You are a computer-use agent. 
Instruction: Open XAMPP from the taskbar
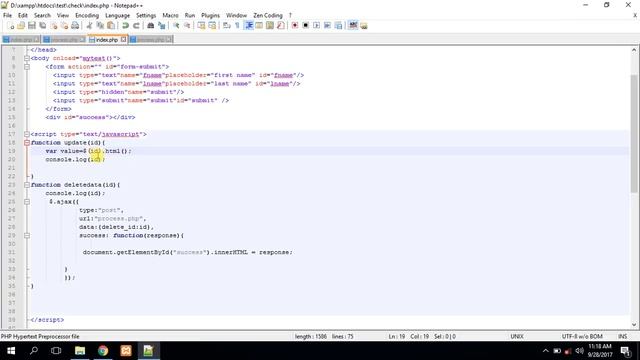[126, 351]
